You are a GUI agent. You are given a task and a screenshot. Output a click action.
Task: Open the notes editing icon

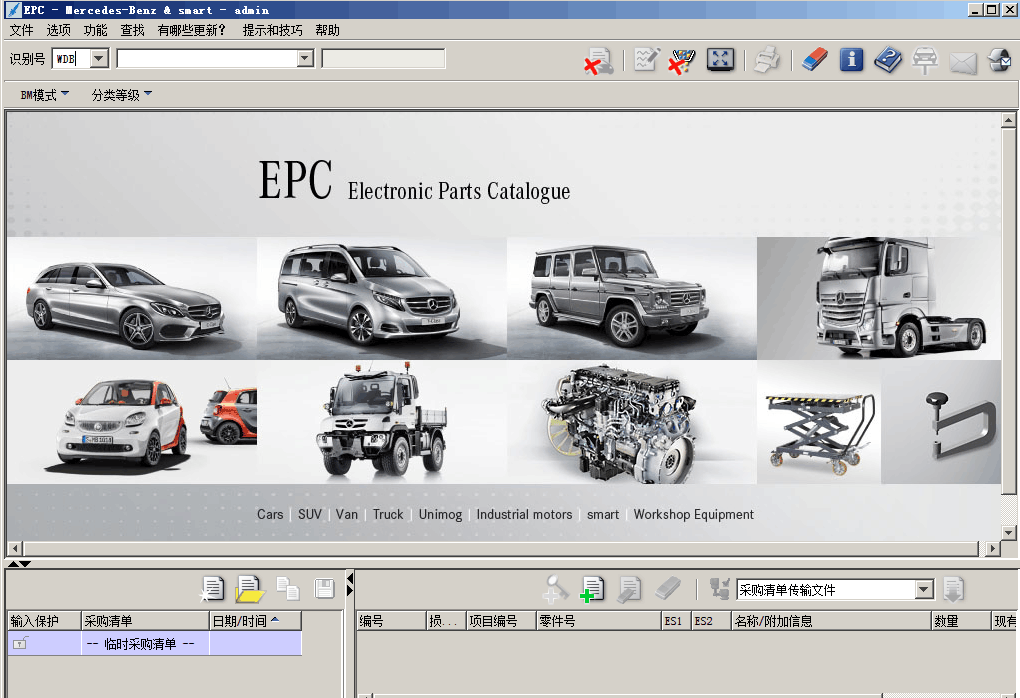647,60
